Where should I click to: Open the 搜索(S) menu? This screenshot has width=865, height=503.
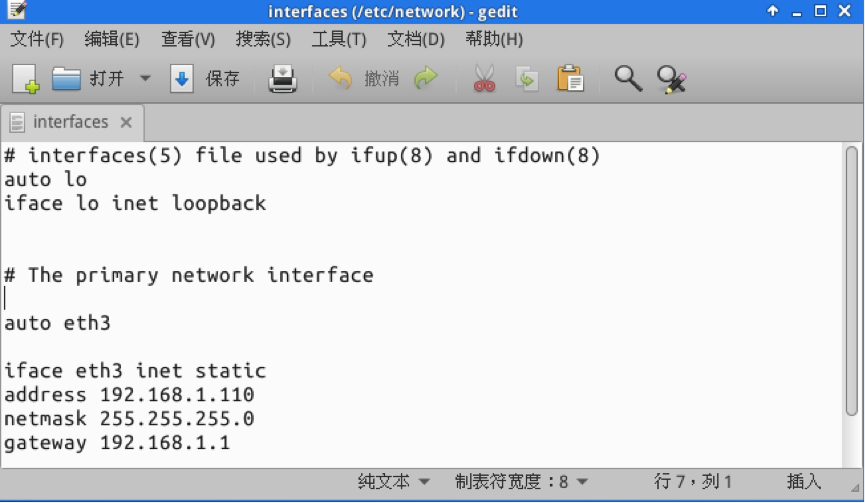(x=263, y=39)
